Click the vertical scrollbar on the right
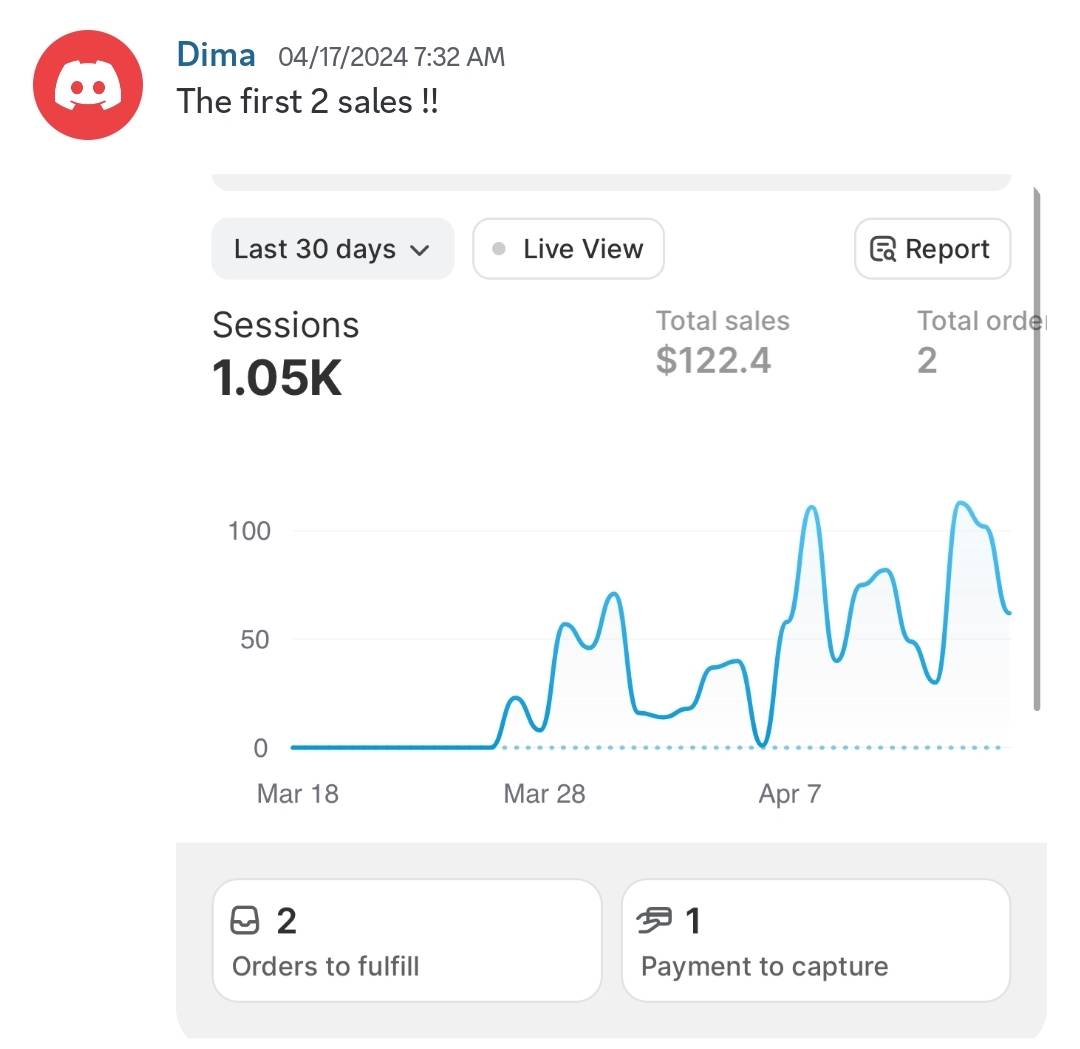This screenshot has height=1049, width=1080. tap(1037, 450)
